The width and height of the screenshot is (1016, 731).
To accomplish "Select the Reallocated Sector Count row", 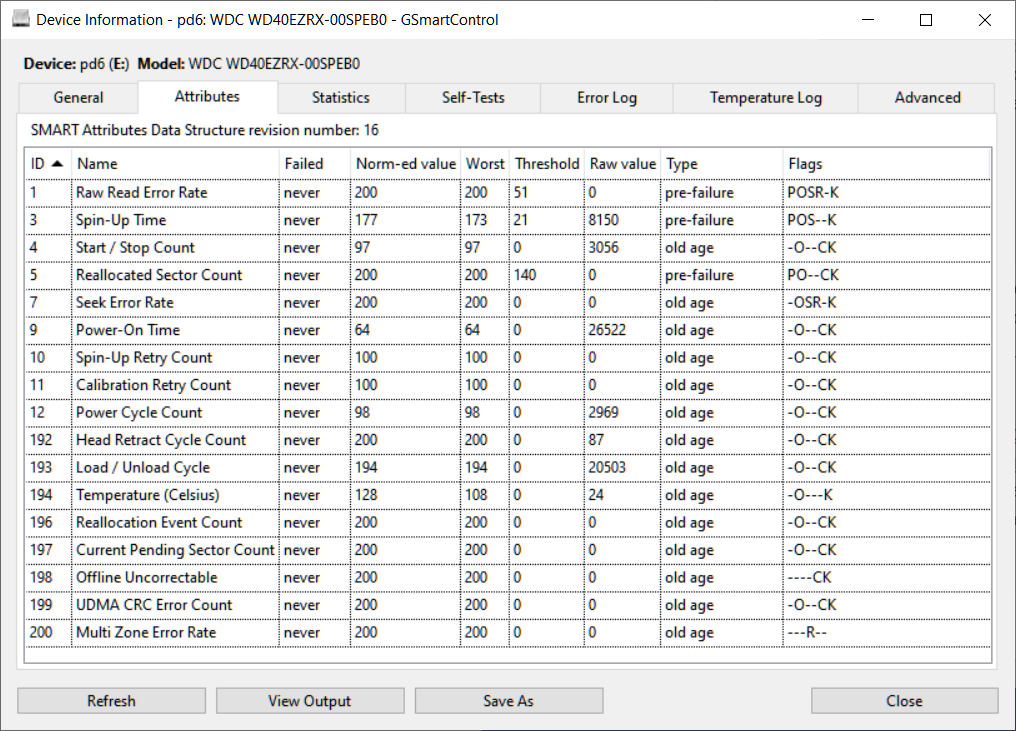I will point(508,275).
